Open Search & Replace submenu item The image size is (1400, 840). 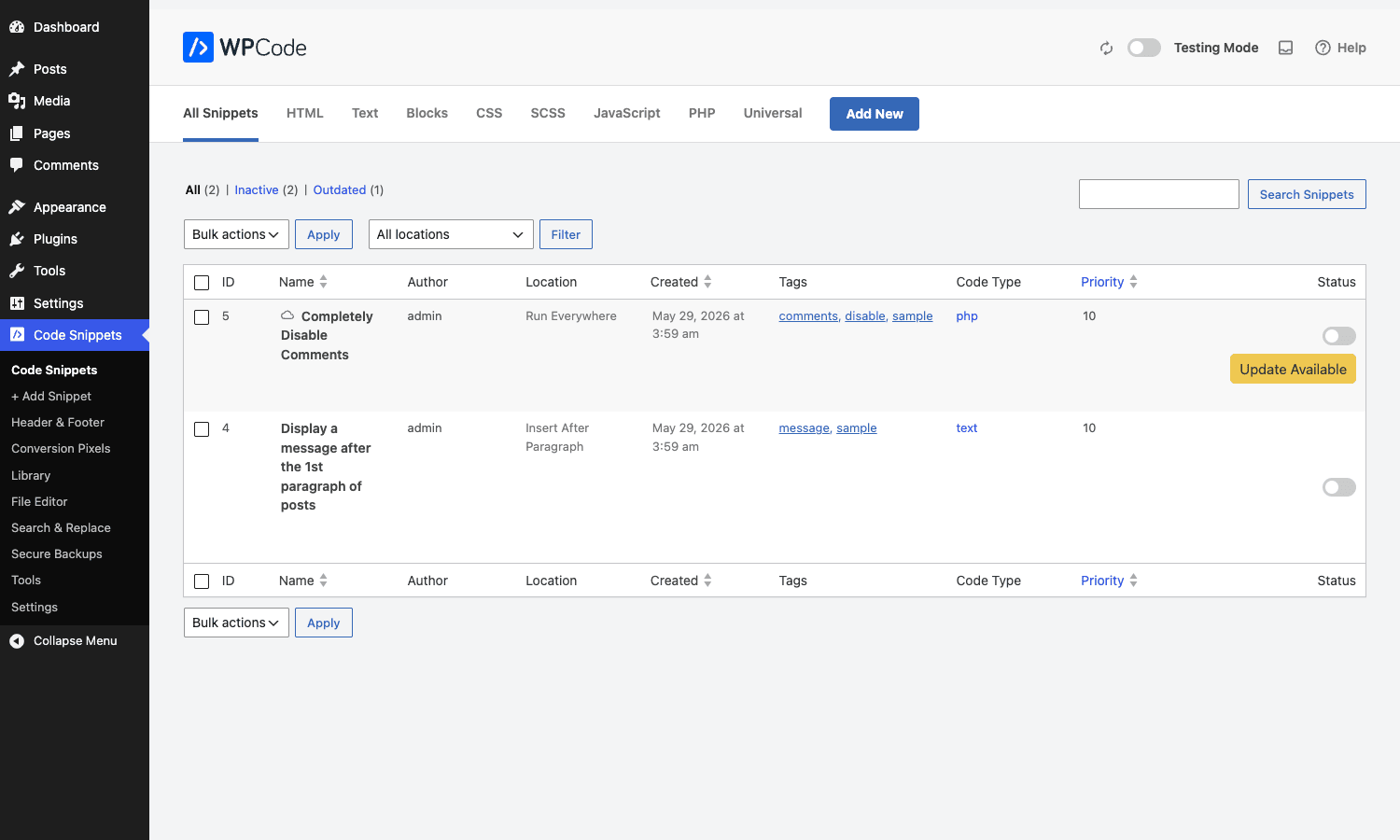(x=61, y=527)
